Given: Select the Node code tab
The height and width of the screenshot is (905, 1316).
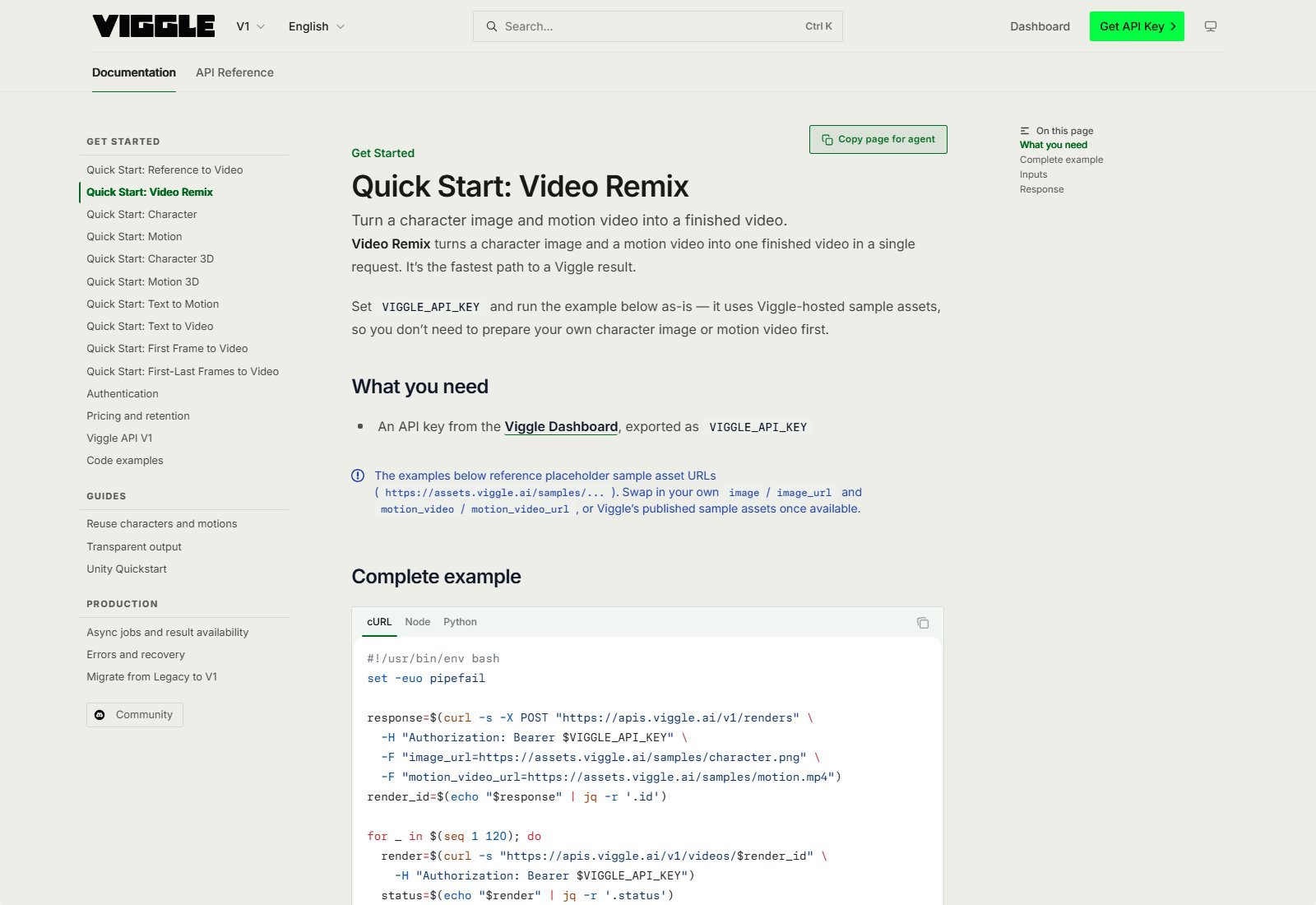Looking at the screenshot, I should pos(418,622).
